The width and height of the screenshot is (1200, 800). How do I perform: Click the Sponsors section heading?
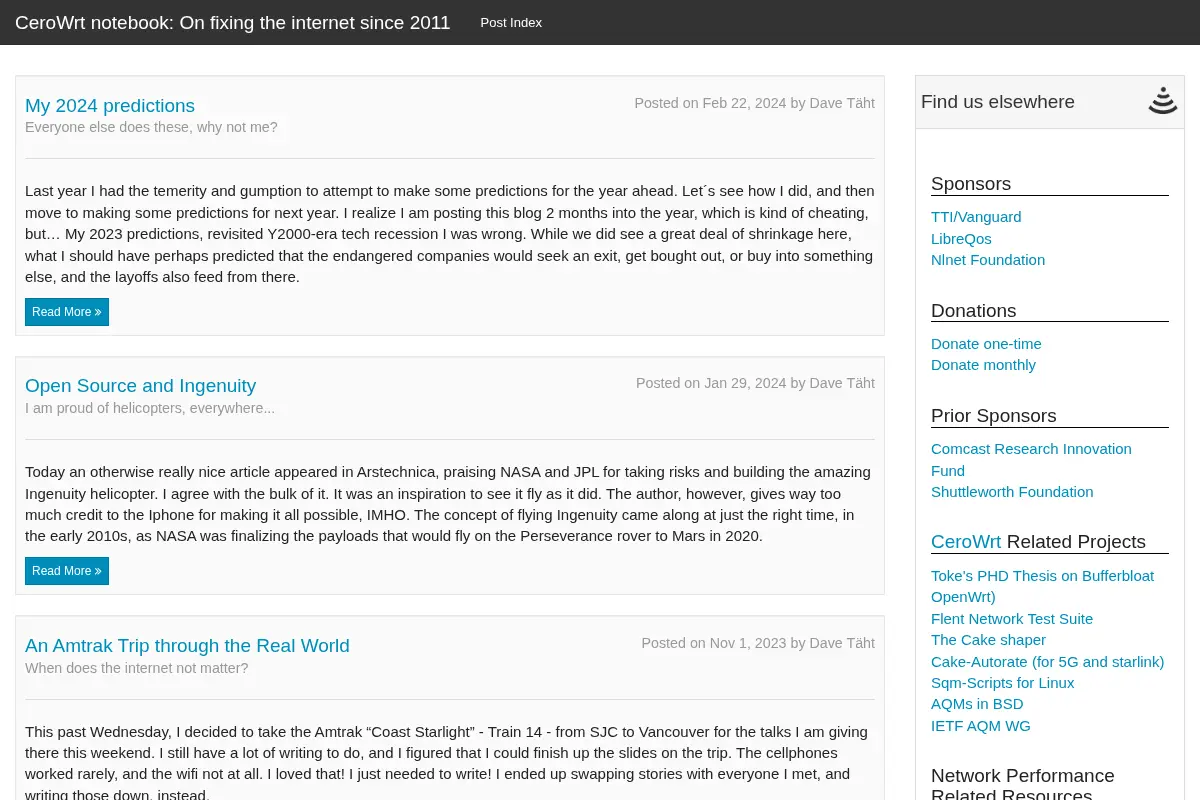pos(971,183)
